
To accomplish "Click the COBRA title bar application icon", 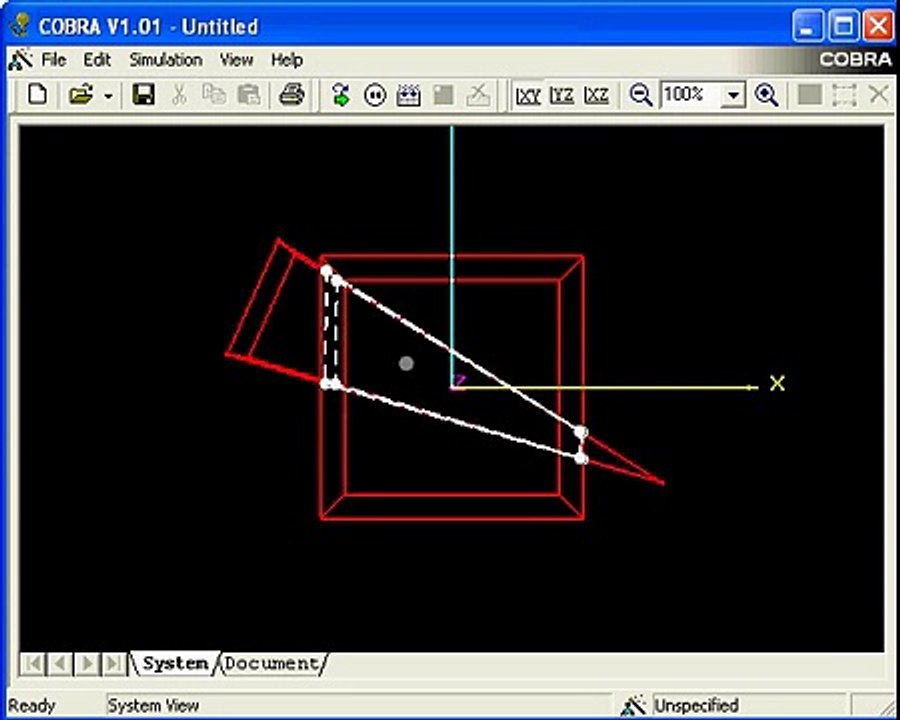I will (21, 25).
